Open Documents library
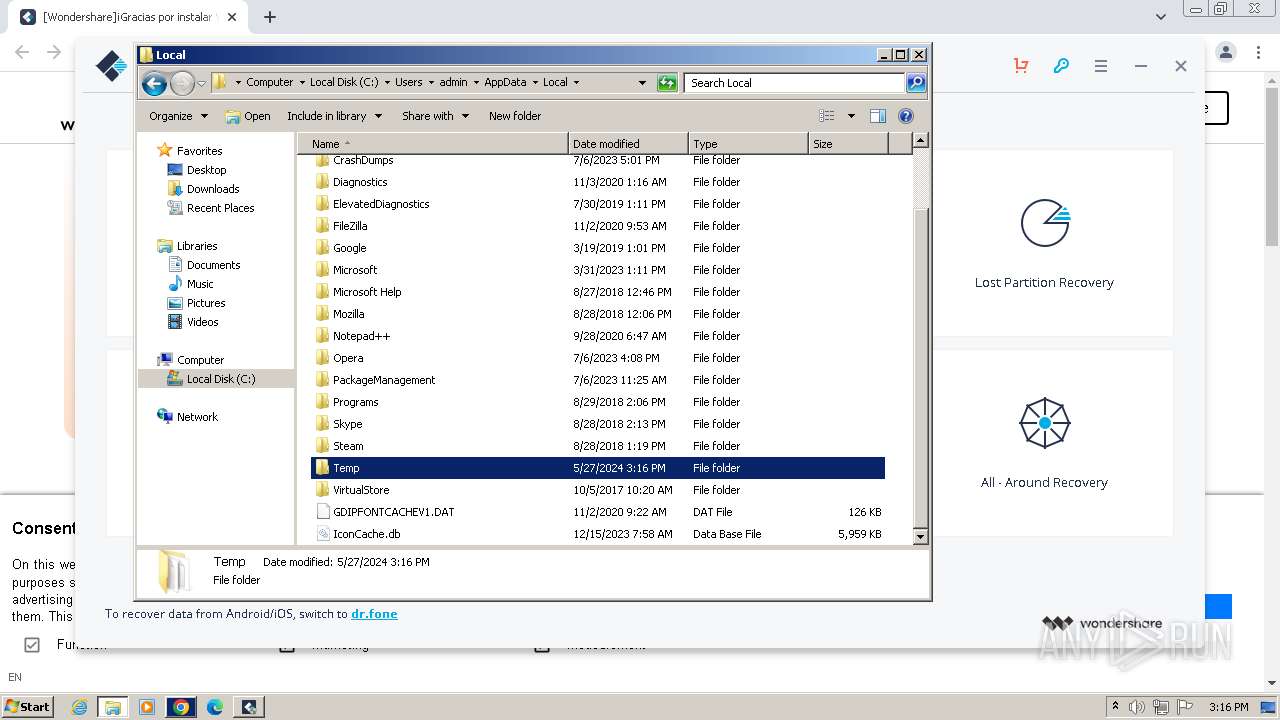The width and height of the screenshot is (1280, 720). tap(213, 265)
